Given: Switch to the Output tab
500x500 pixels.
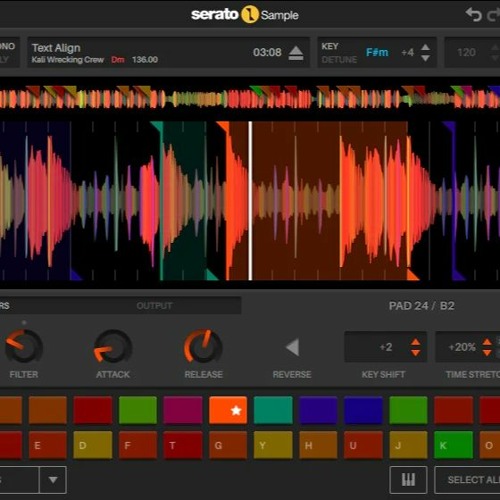Looking at the screenshot, I should pyautogui.click(x=154, y=306).
